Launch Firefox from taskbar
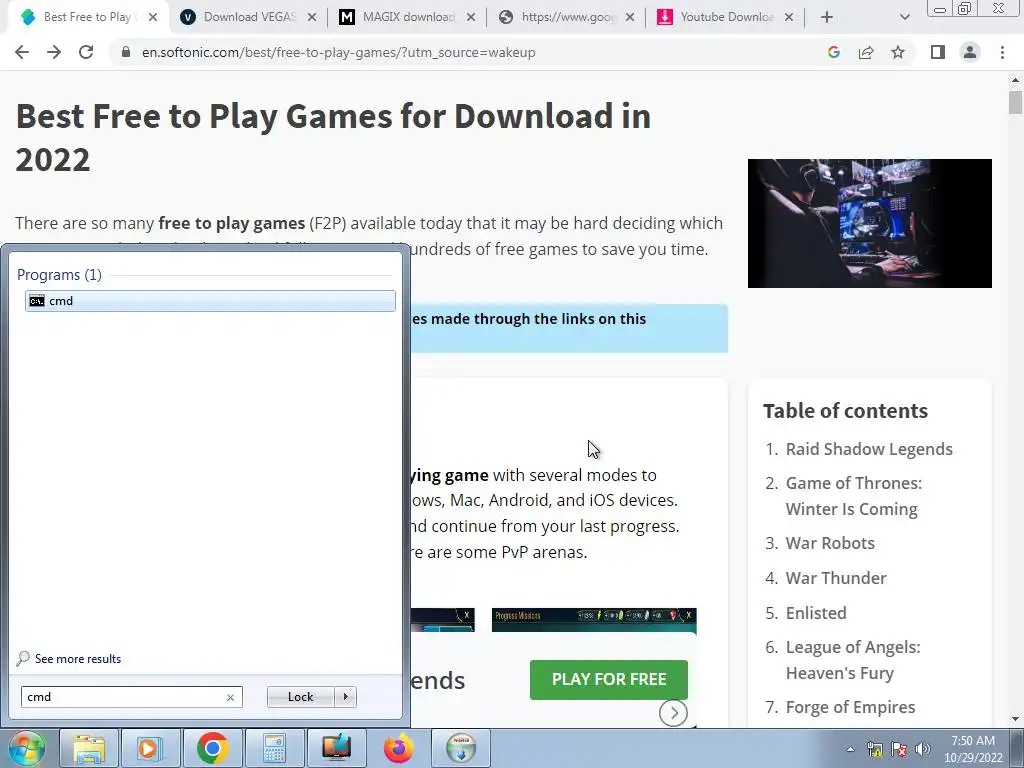Viewport: 1024px width, 768px height. (x=398, y=748)
